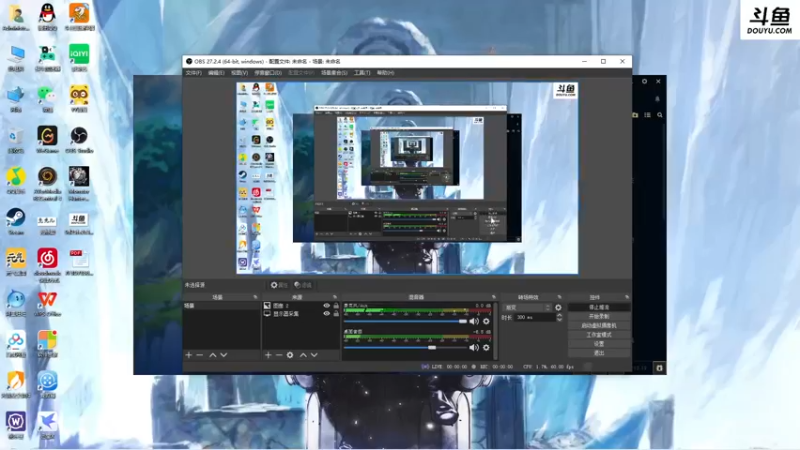
Task: Open the 停靠窗口(D) menu
Action: [268, 73]
